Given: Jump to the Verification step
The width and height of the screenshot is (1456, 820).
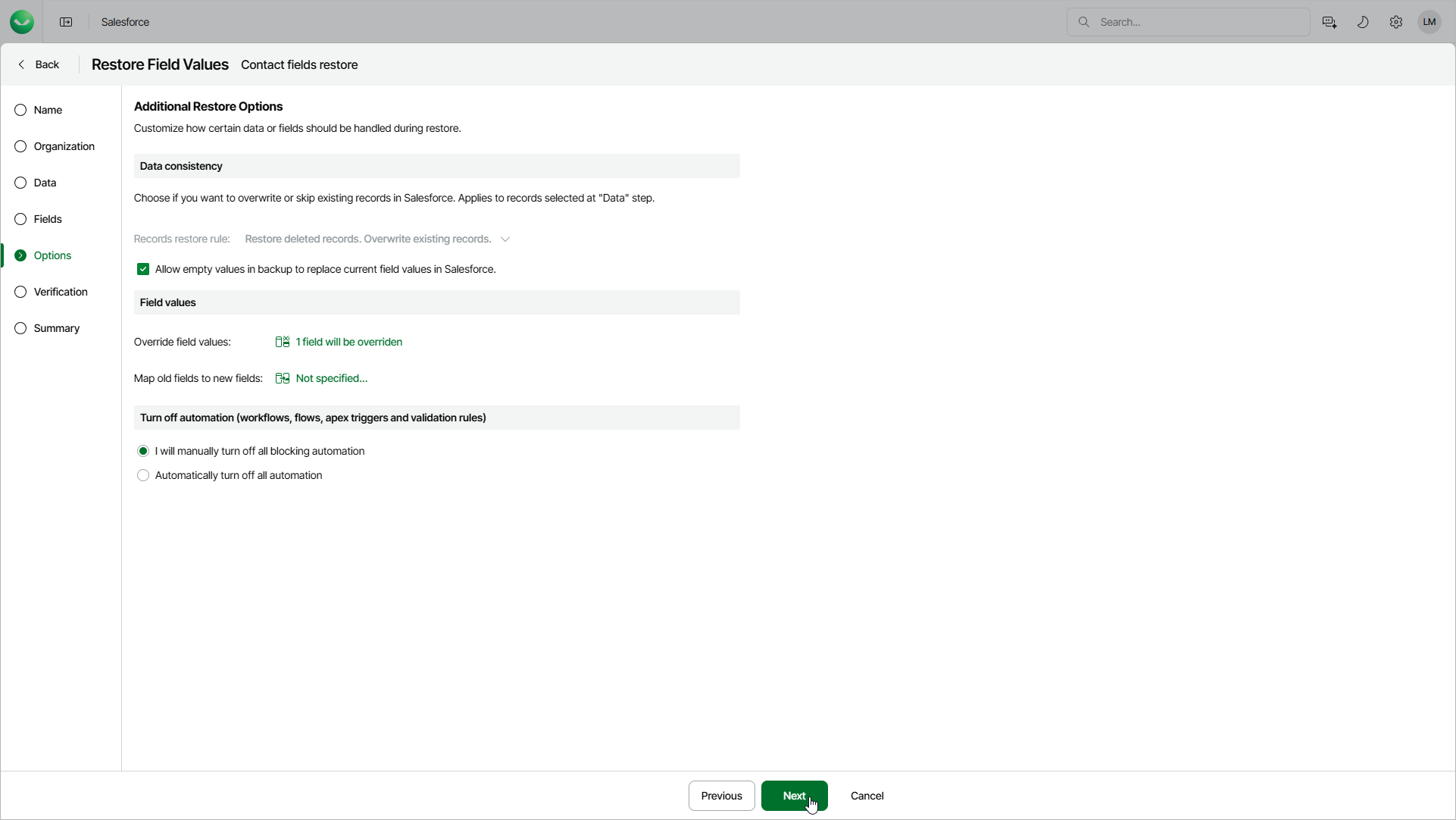Looking at the screenshot, I should 61,292.
